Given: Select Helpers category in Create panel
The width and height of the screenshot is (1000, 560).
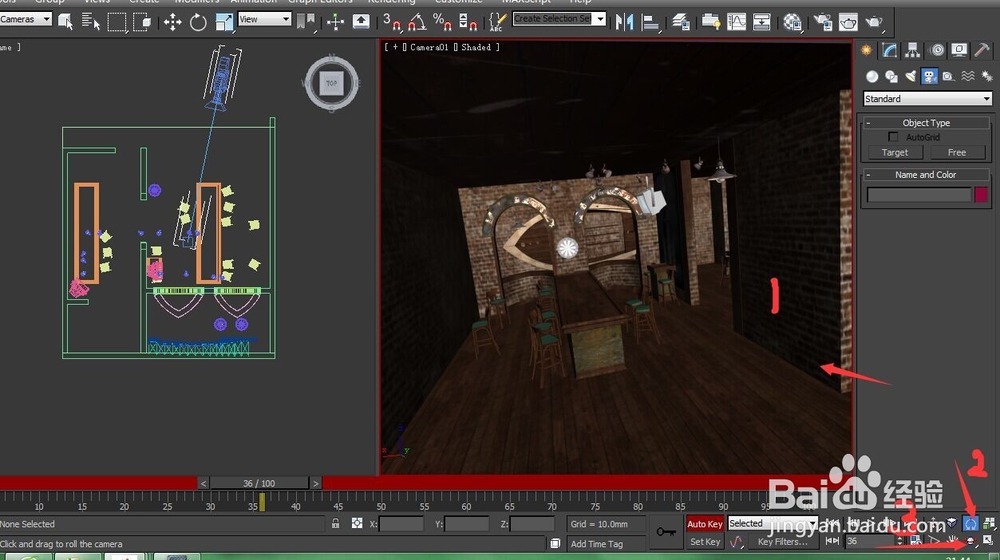Looking at the screenshot, I should pyautogui.click(x=948, y=77).
